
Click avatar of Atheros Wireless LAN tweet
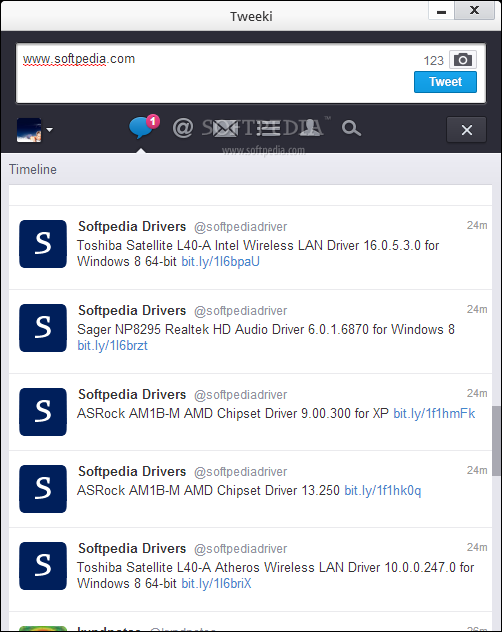(43, 565)
